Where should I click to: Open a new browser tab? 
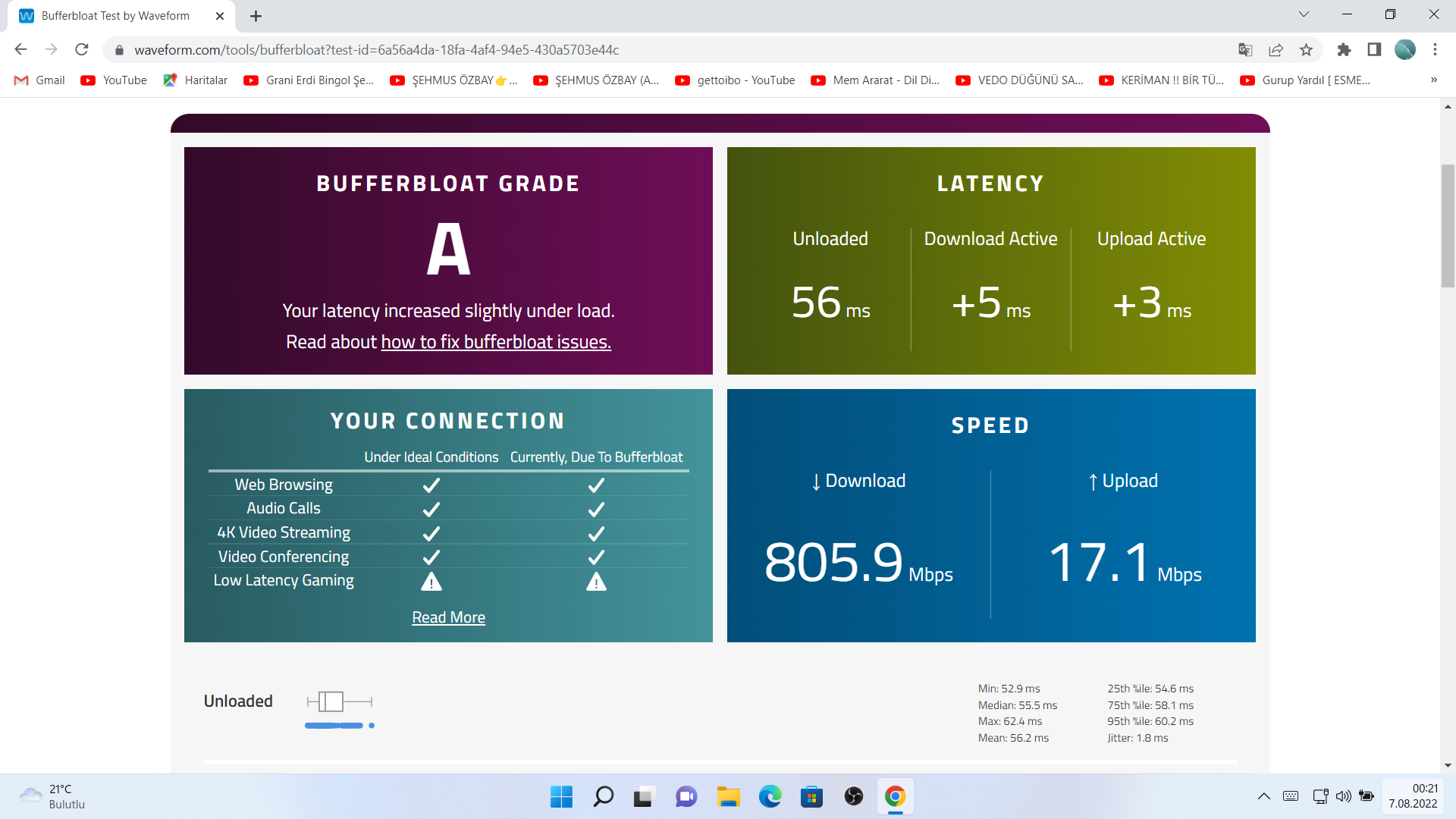coord(256,16)
